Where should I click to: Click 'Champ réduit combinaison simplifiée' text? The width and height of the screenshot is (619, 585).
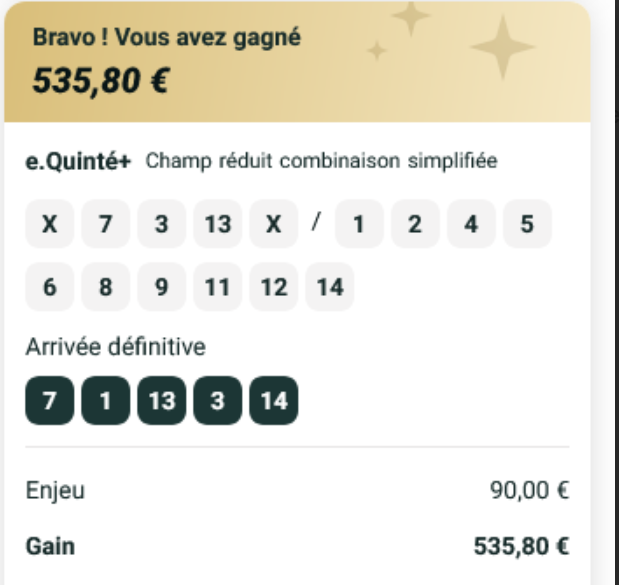click(x=321, y=162)
